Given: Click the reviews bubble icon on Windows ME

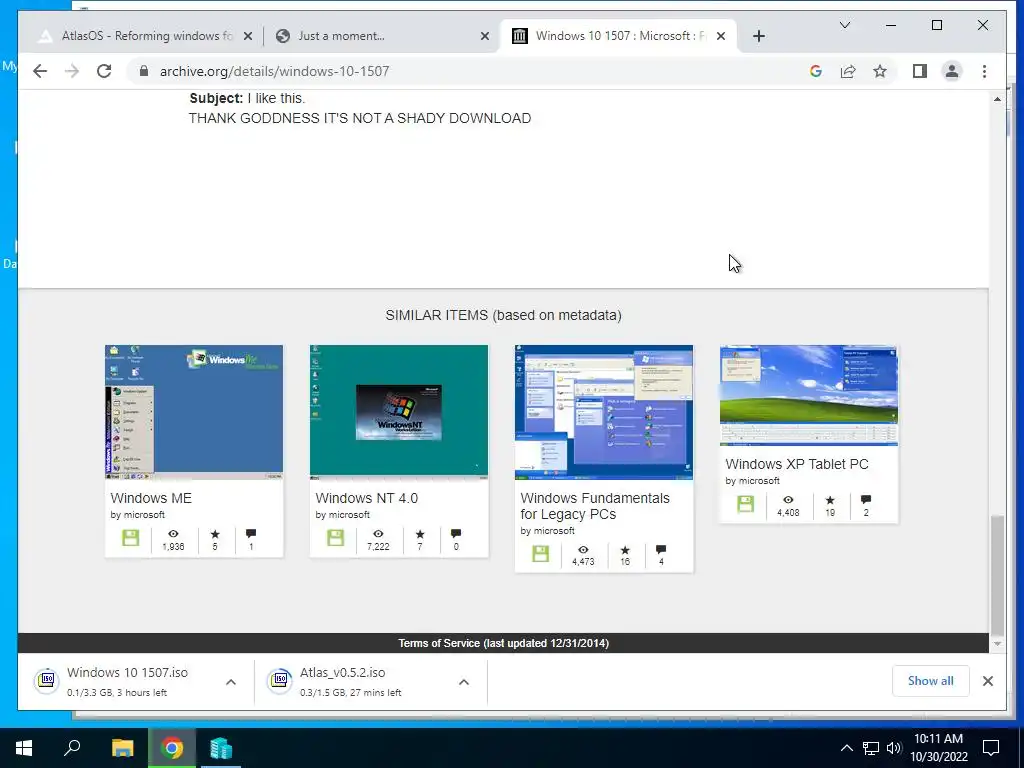Looking at the screenshot, I should [251, 534].
